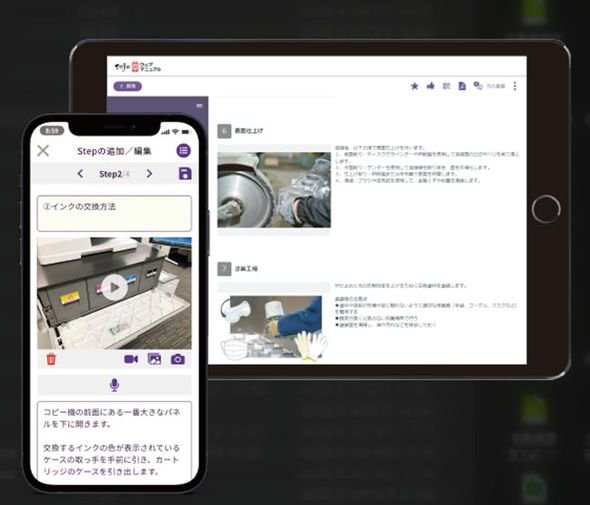Open the image gallery icon
590x505 pixels.
point(154,359)
